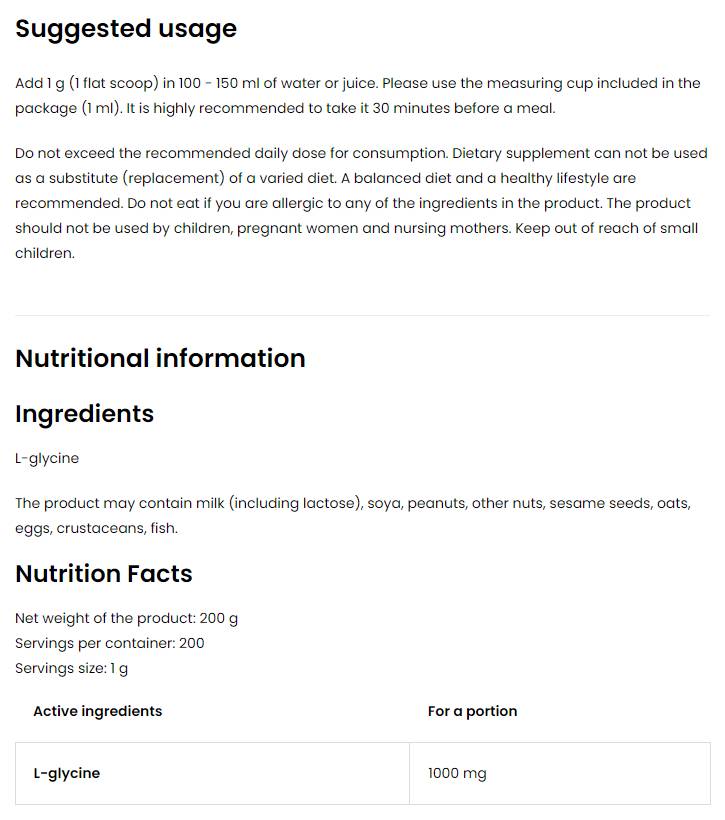Click L-glycine text under Ingredients heading
This screenshot has width=725, height=820.
click(x=47, y=458)
